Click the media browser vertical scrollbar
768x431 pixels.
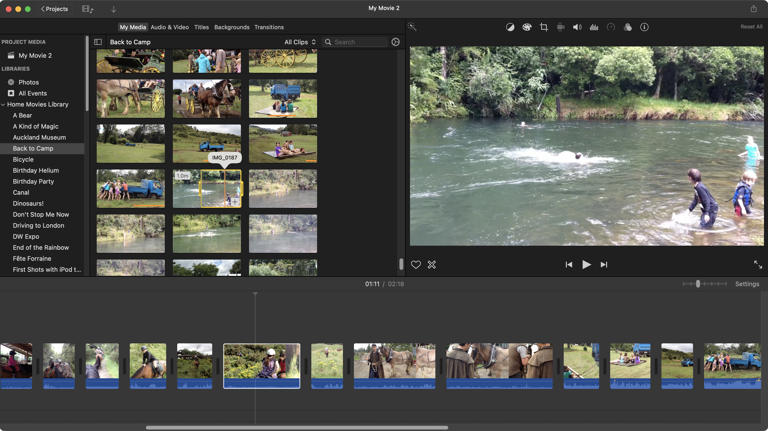click(401, 264)
